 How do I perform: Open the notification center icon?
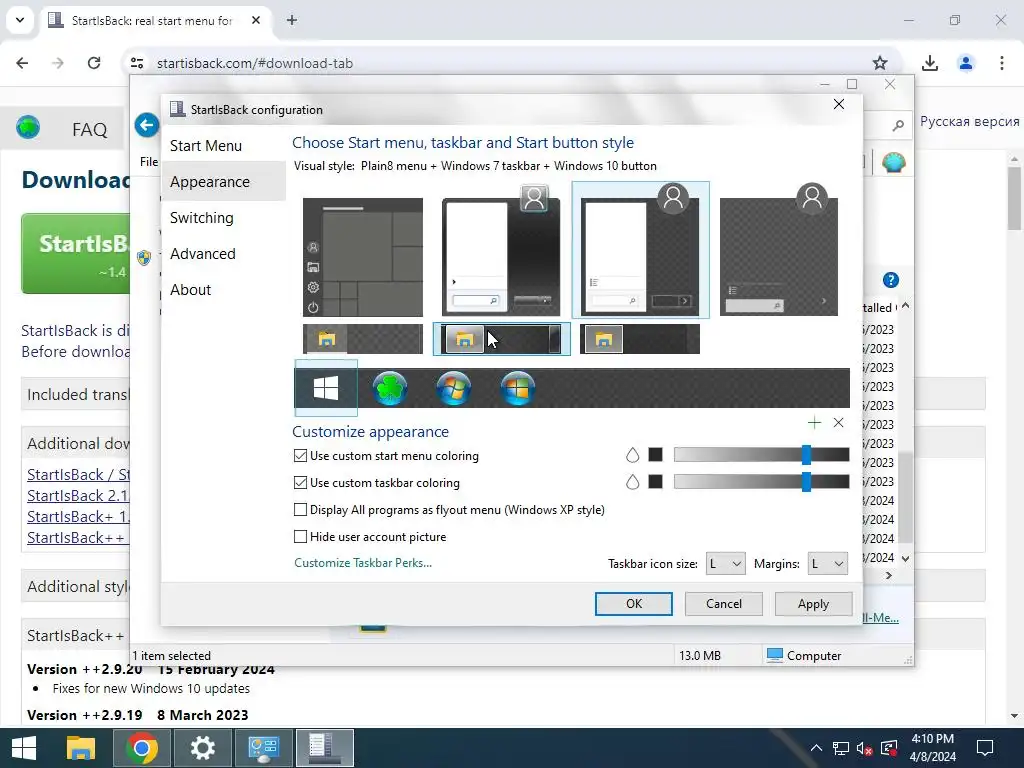coord(985,748)
